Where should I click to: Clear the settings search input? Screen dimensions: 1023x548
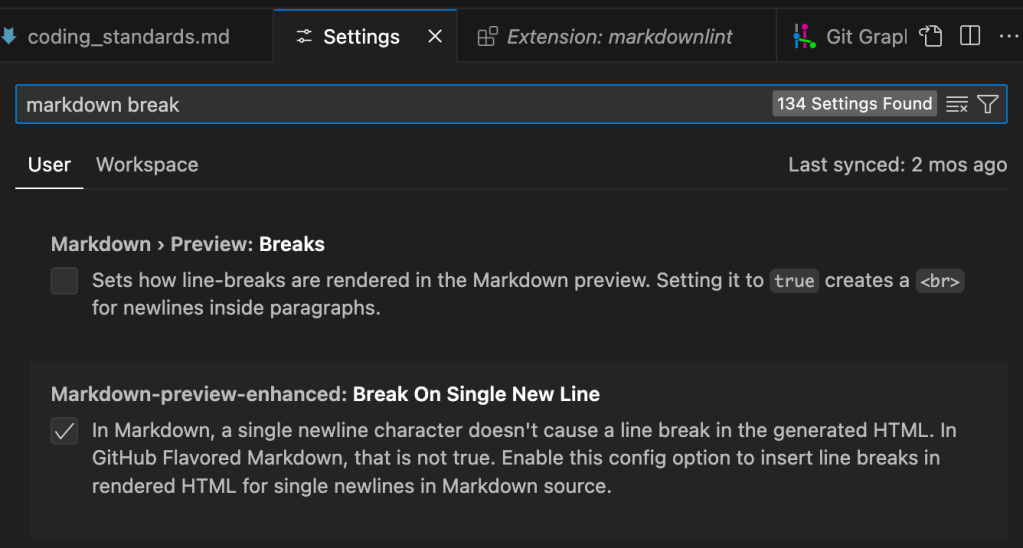pos(957,104)
